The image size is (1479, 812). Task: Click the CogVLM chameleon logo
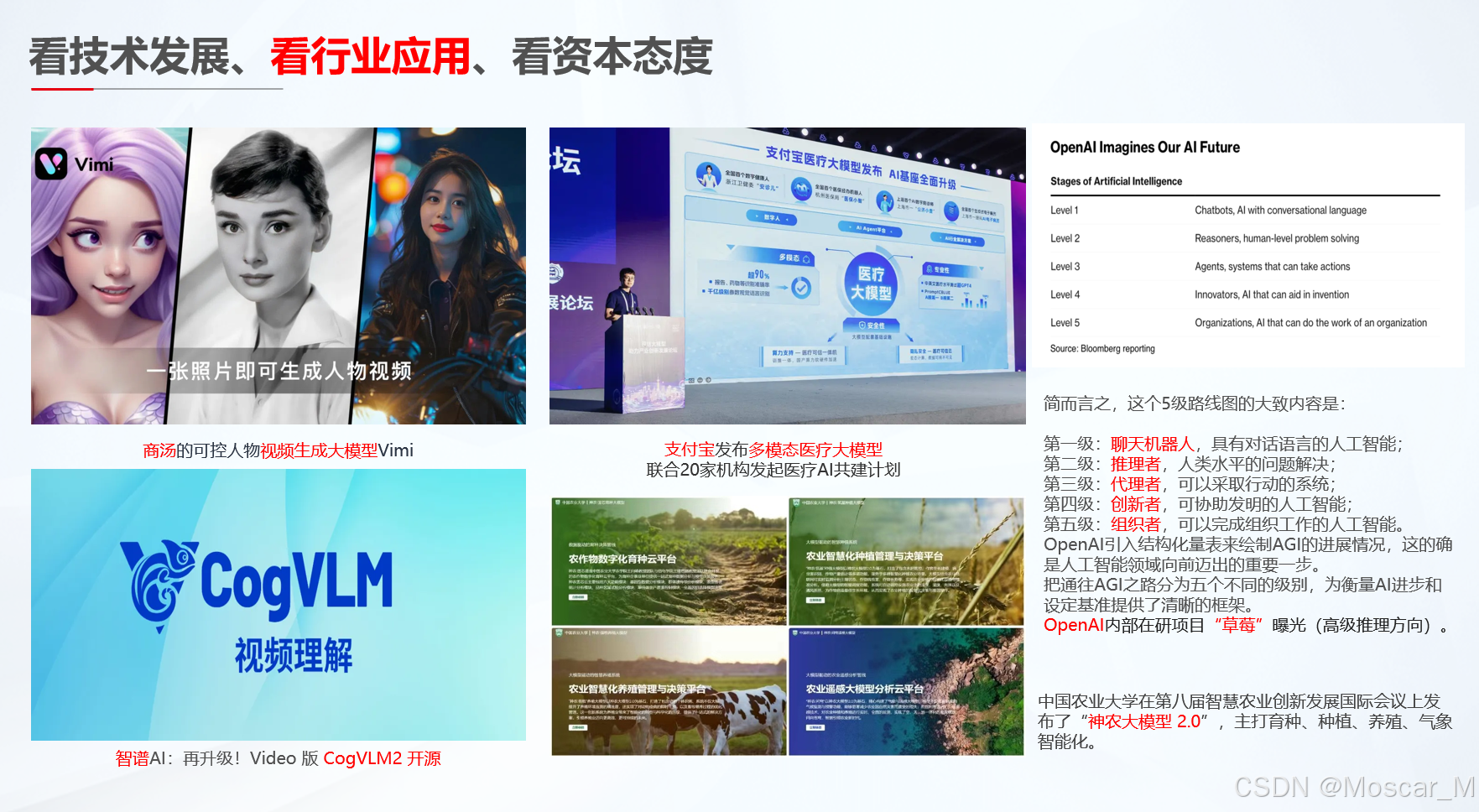point(158,586)
